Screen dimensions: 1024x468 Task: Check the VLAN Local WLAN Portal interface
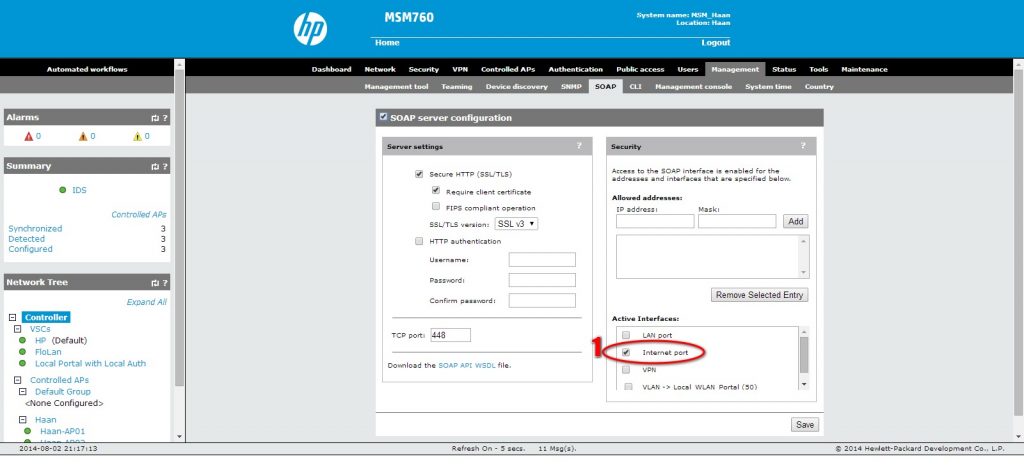tap(628, 386)
